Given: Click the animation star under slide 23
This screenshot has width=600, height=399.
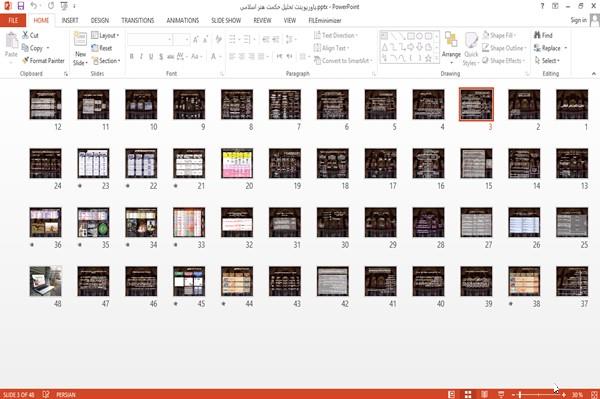Looking at the screenshot, I should [x=80, y=186].
